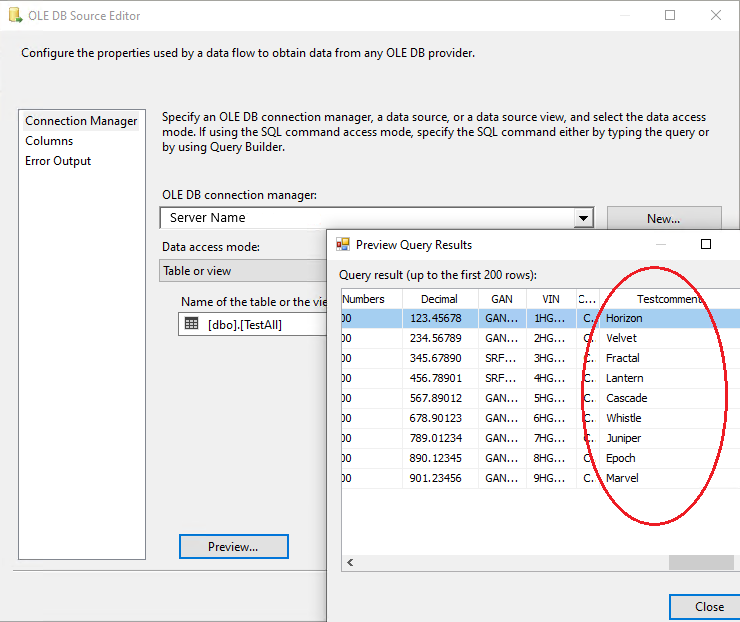Select the VIN column header
This screenshot has width=740, height=622.
550,298
